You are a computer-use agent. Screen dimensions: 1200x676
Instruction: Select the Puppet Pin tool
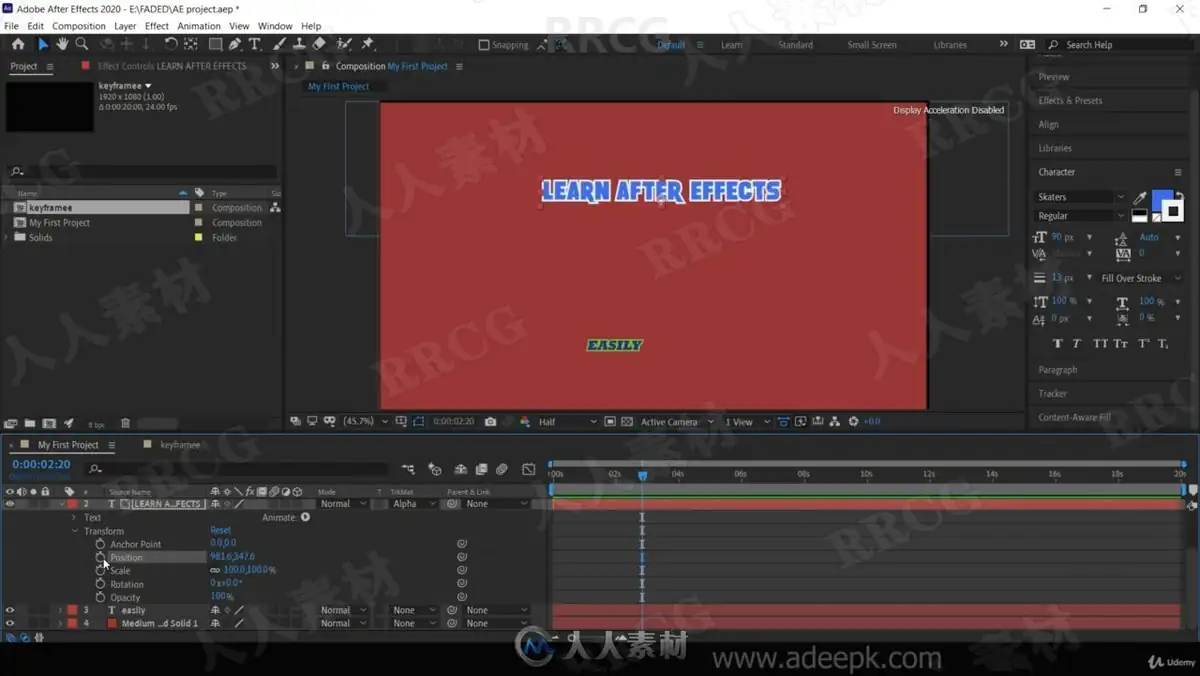pyautogui.click(x=368, y=44)
